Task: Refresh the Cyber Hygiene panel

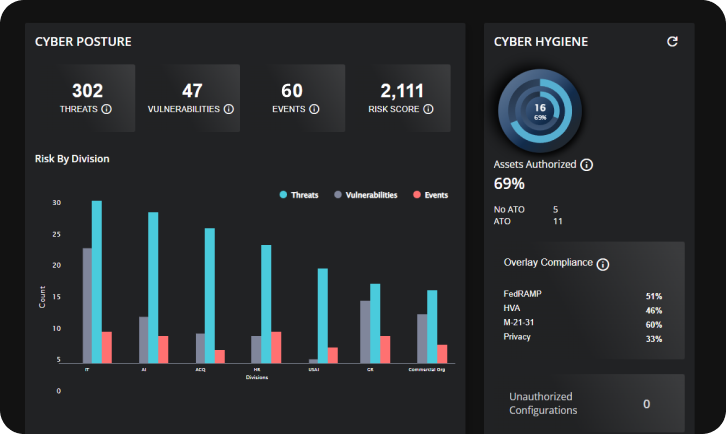Action: point(673,42)
